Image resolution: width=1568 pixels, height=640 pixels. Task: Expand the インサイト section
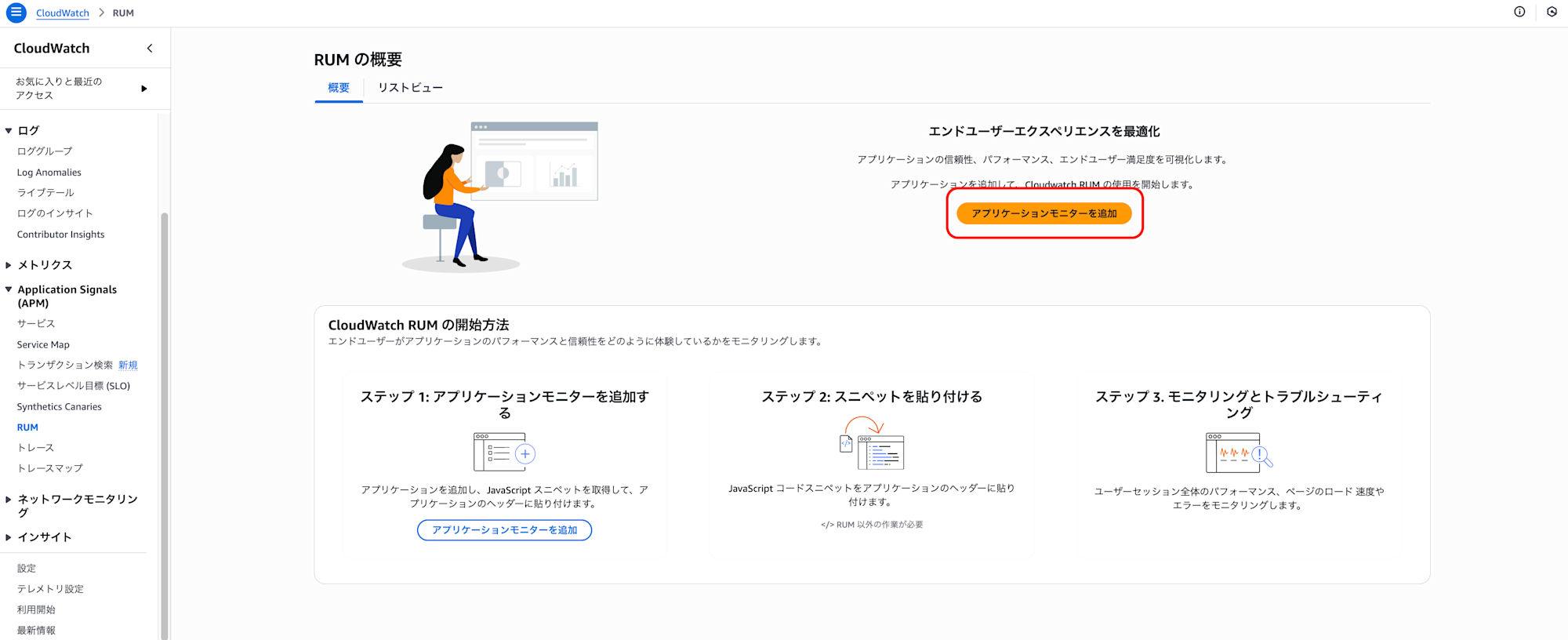(9, 537)
